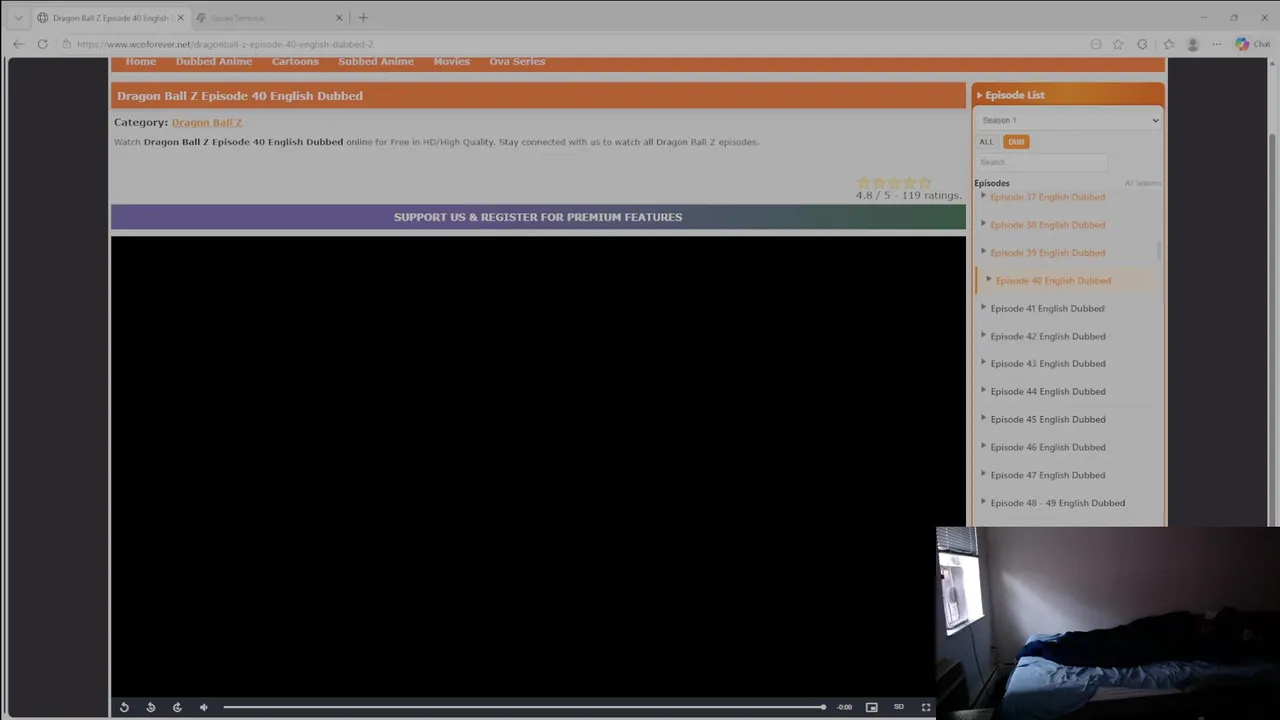Open the Dubbed Anime menu
This screenshot has height=720, width=1280.
[x=214, y=62]
